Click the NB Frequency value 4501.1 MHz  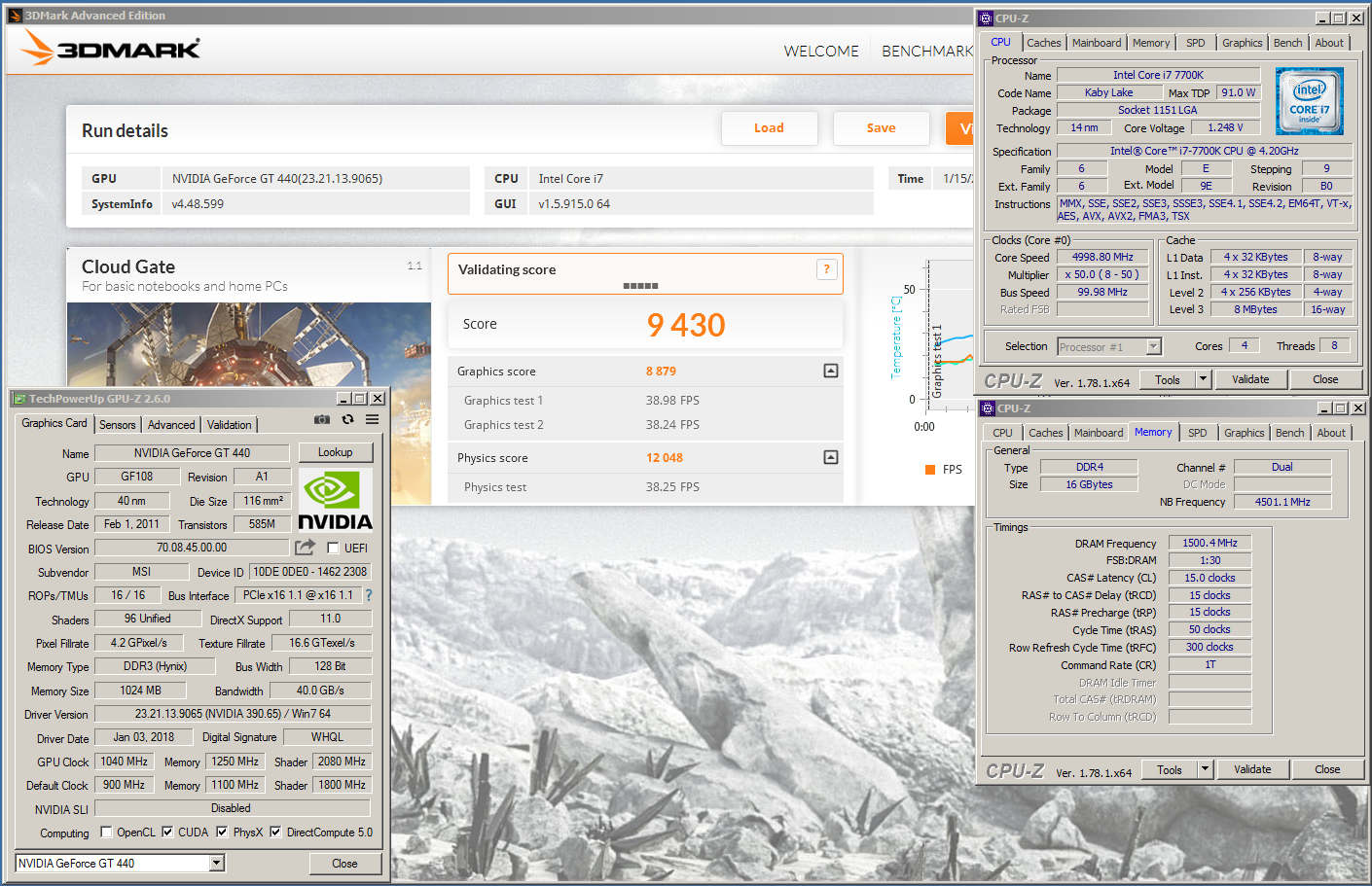(1282, 502)
